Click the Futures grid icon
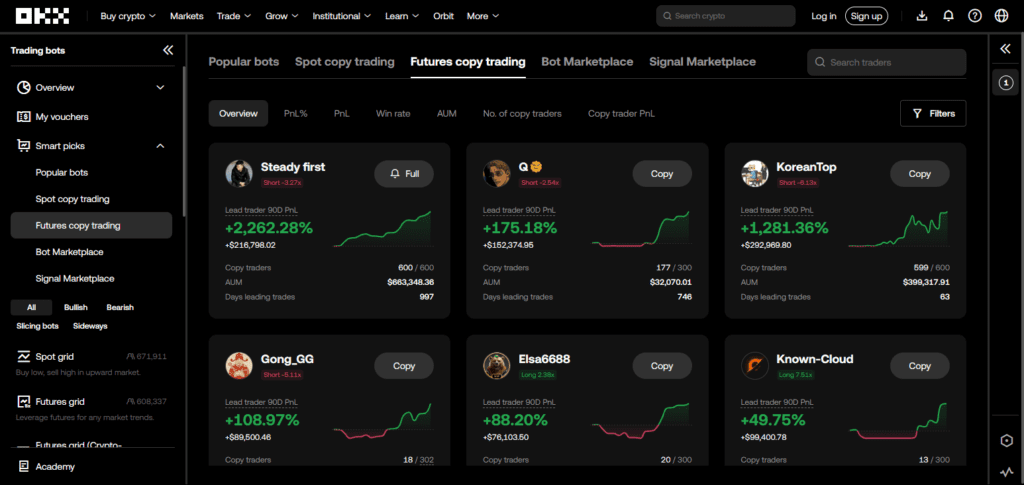The image size is (1024, 485). point(24,401)
